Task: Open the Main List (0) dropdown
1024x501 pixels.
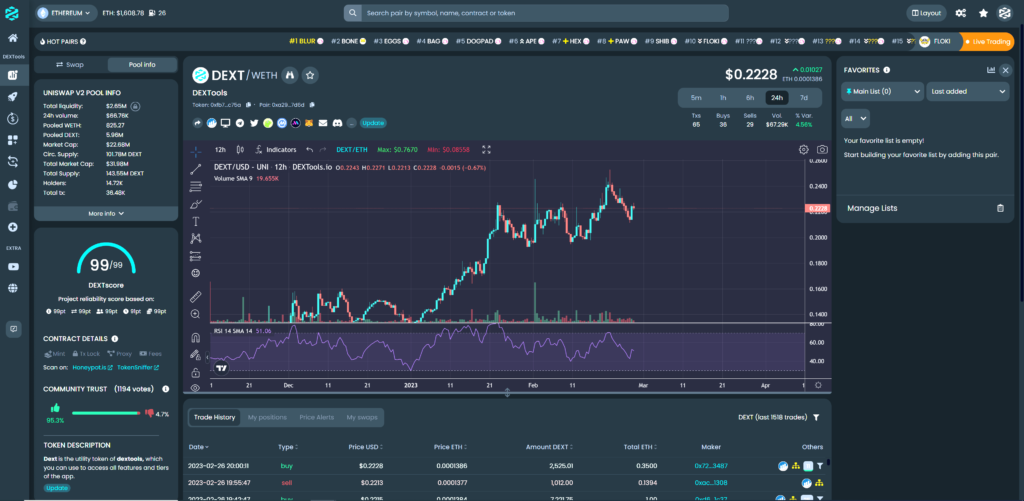Action: pyautogui.click(x=882, y=91)
